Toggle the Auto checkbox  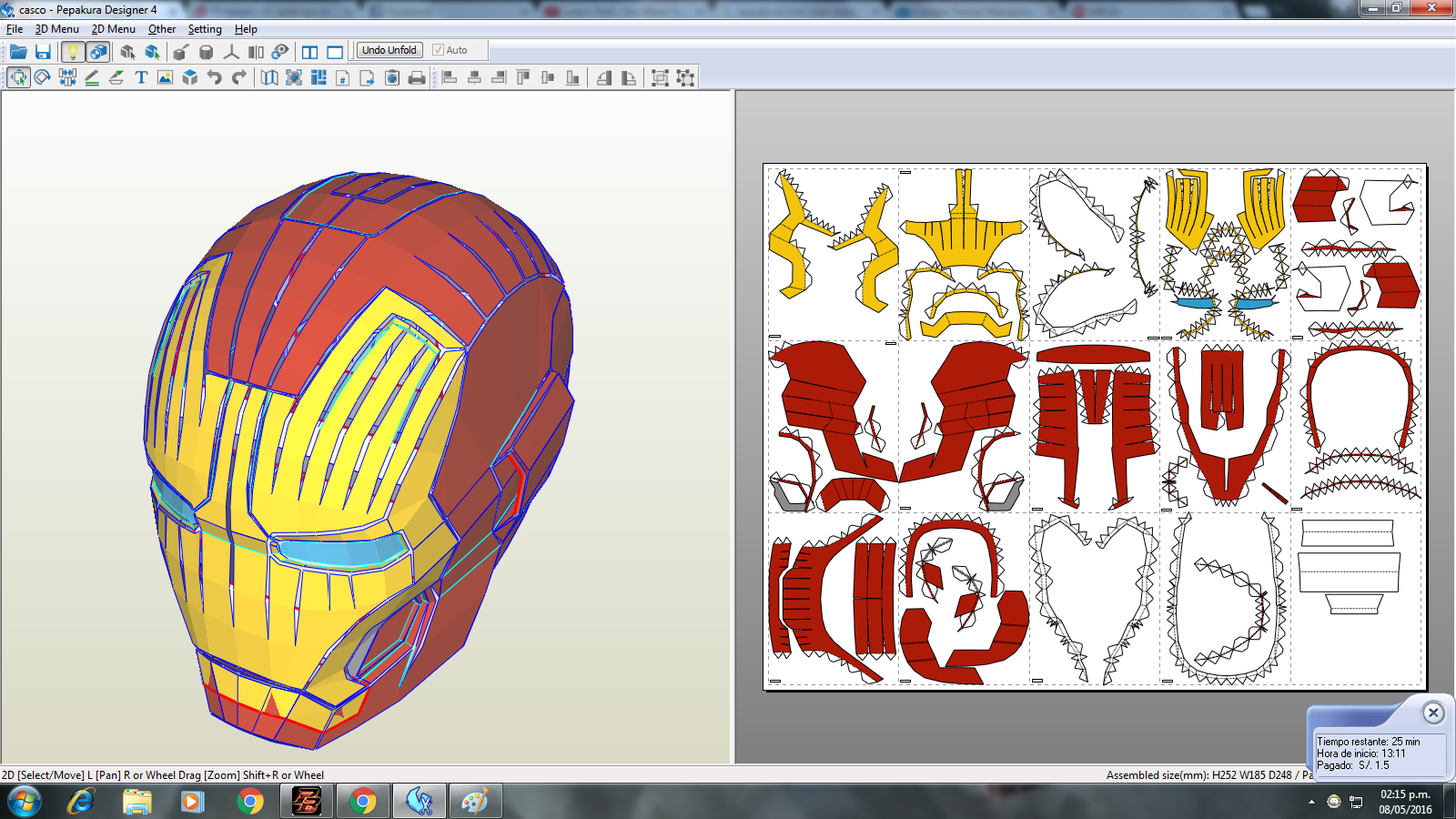click(x=450, y=50)
